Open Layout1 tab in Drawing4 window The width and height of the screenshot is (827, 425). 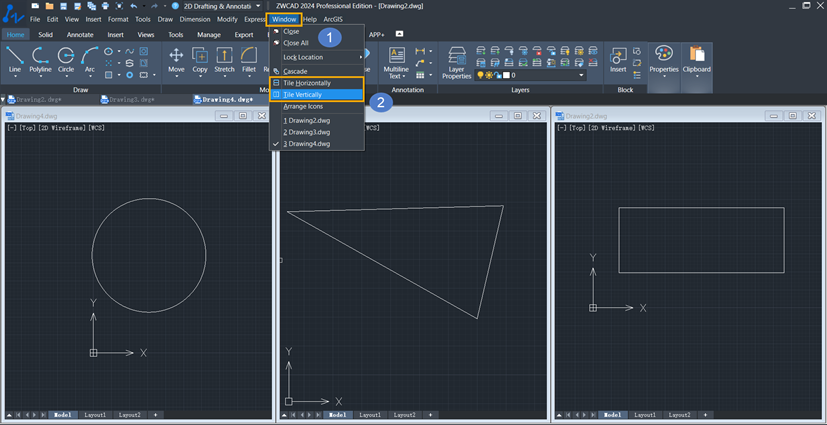(95, 415)
